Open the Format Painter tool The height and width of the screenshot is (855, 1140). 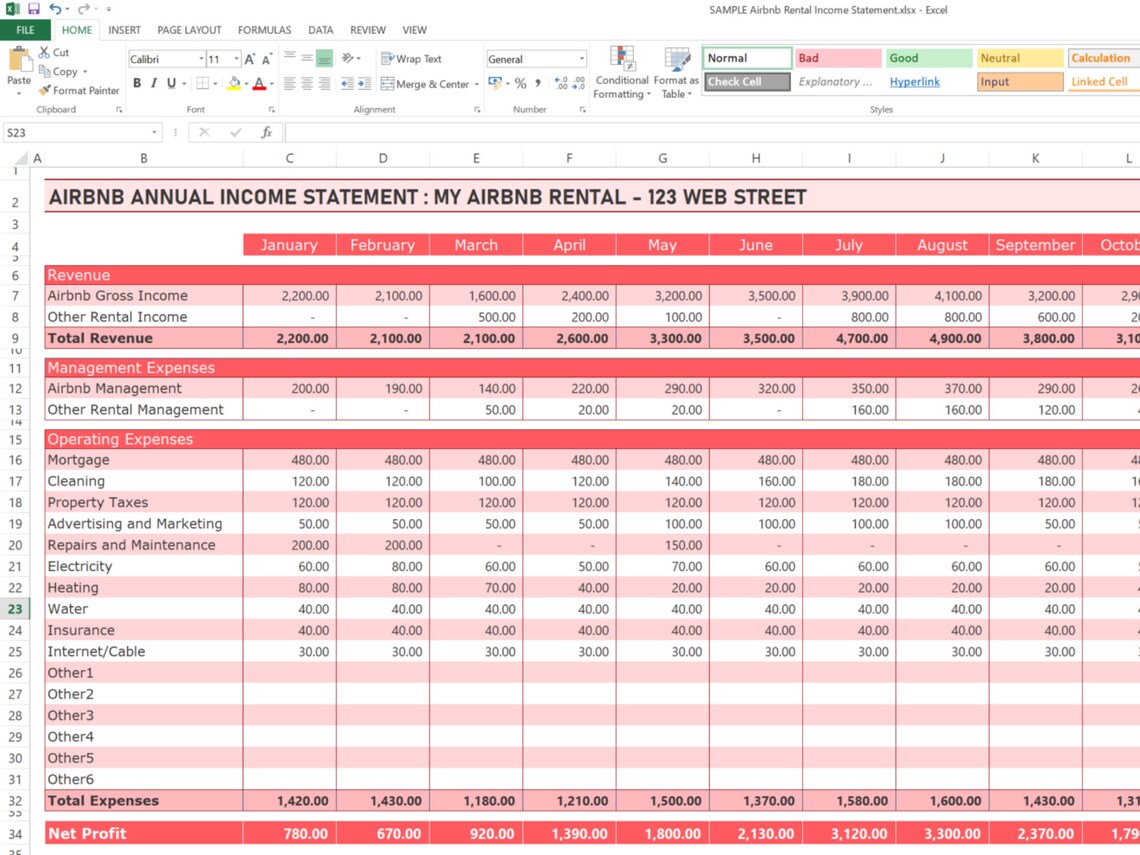point(79,91)
